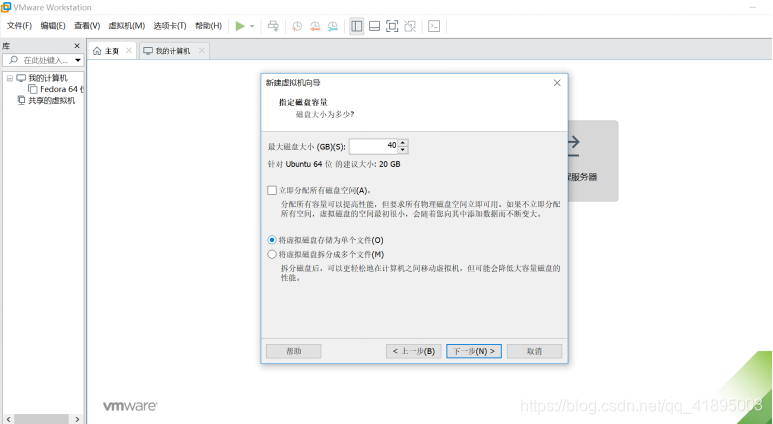Select 我的计算机 in the library tree
This screenshot has width=773, height=424.
[47, 78]
